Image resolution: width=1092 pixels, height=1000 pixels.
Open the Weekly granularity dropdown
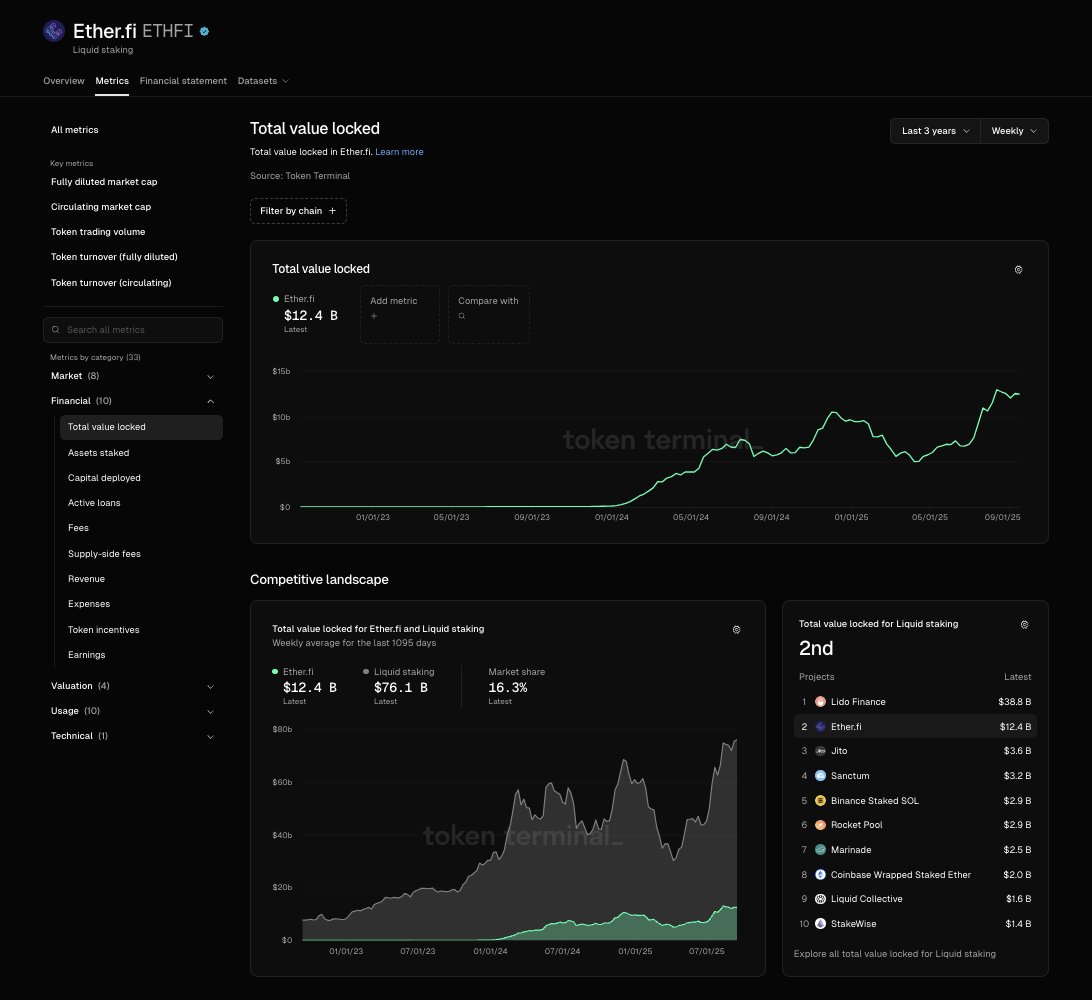point(1014,131)
